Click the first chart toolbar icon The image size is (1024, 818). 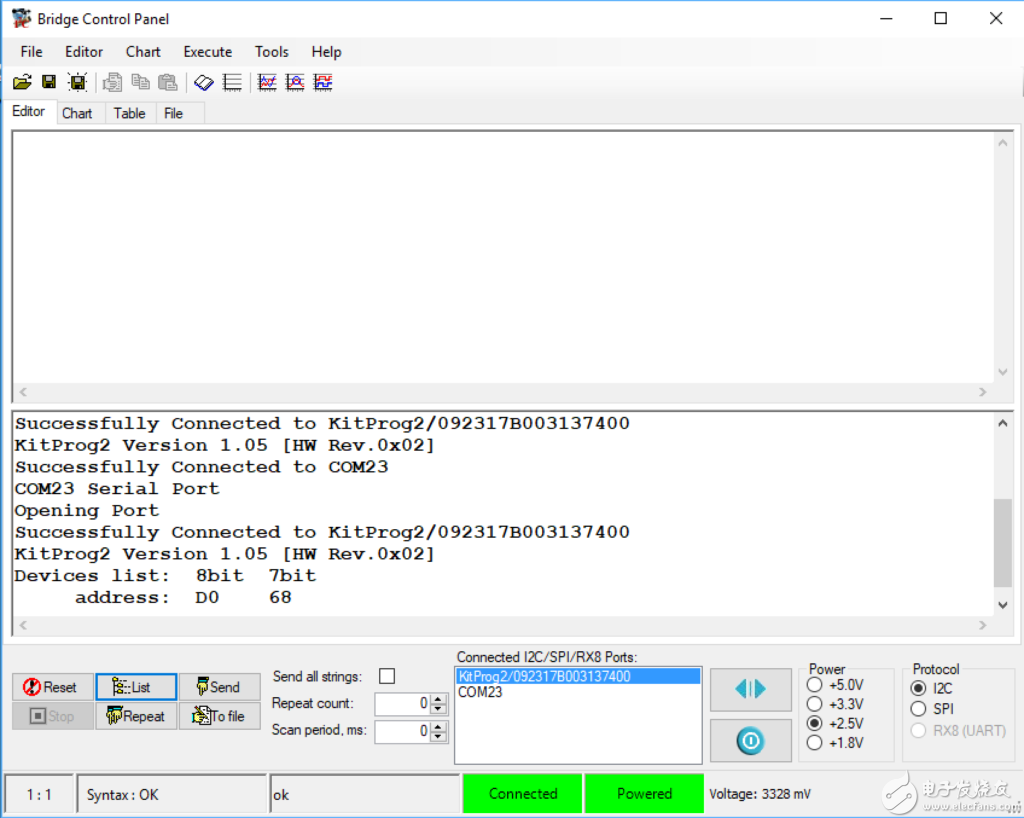click(267, 82)
